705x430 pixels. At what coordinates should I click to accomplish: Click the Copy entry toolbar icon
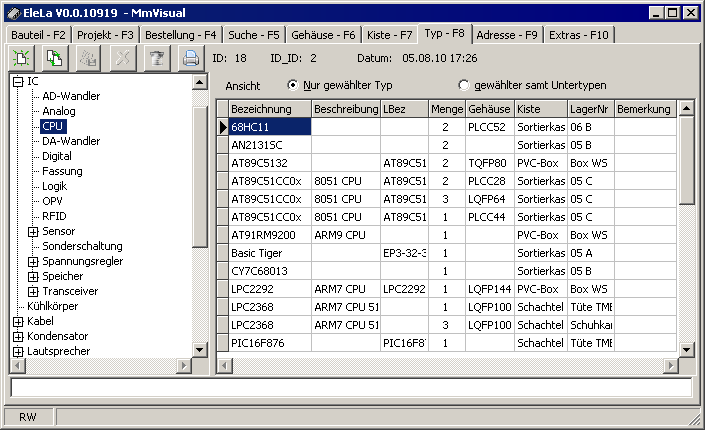55,58
